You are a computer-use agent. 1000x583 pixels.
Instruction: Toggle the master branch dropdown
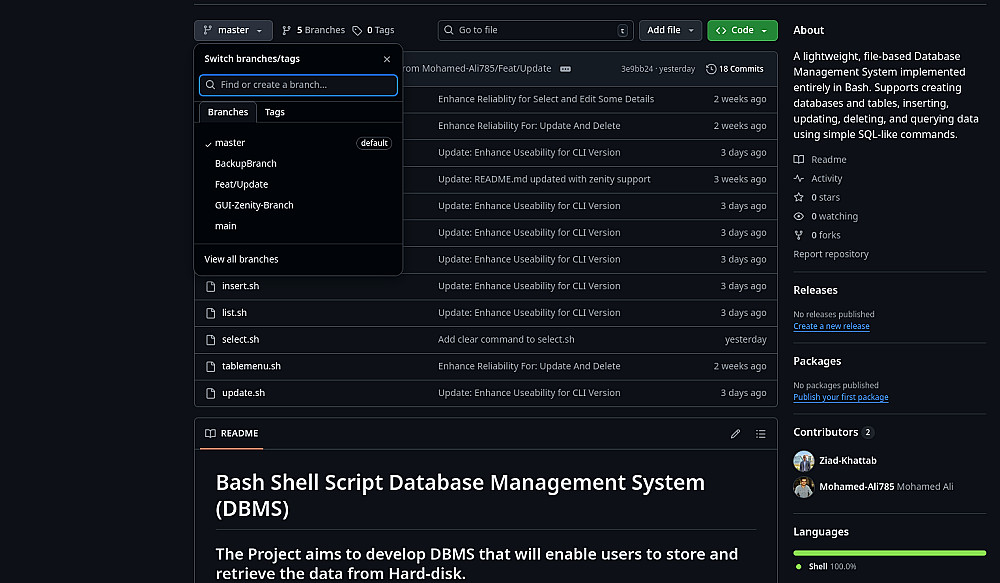pos(233,31)
